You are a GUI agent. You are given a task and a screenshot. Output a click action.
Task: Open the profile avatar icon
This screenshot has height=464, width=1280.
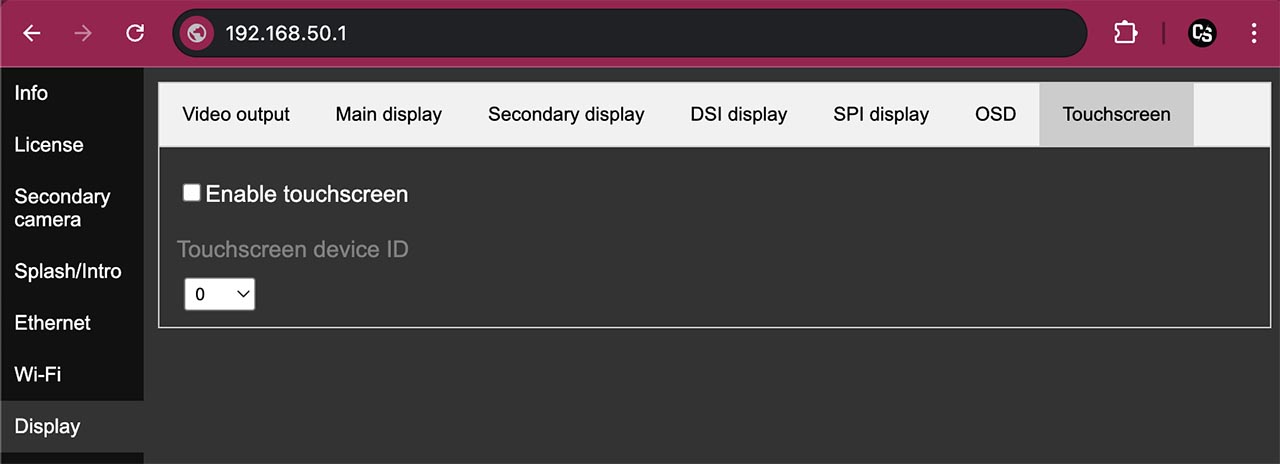[x=1202, y=33]
